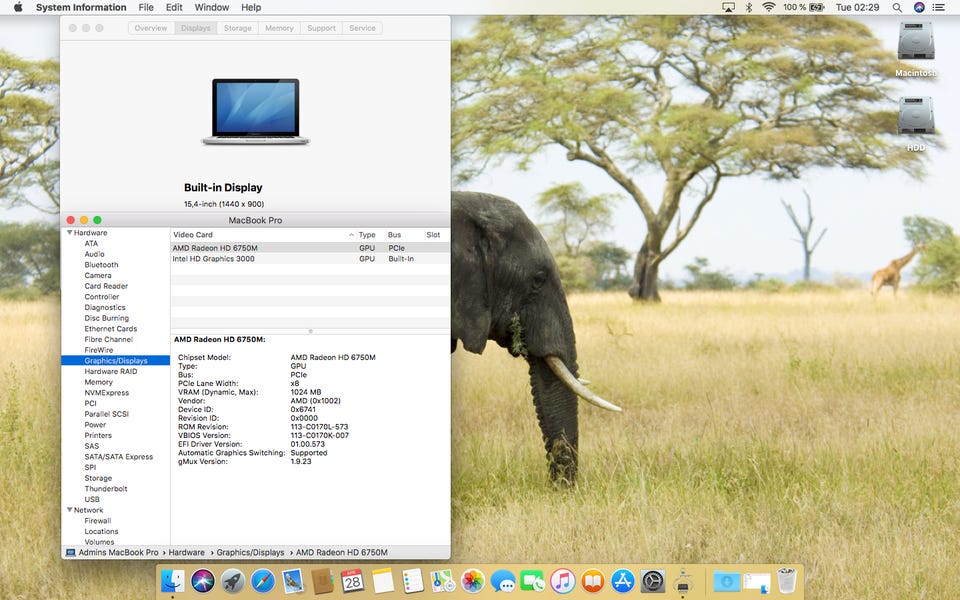Open AirPlay display menu

click(729, 7)
